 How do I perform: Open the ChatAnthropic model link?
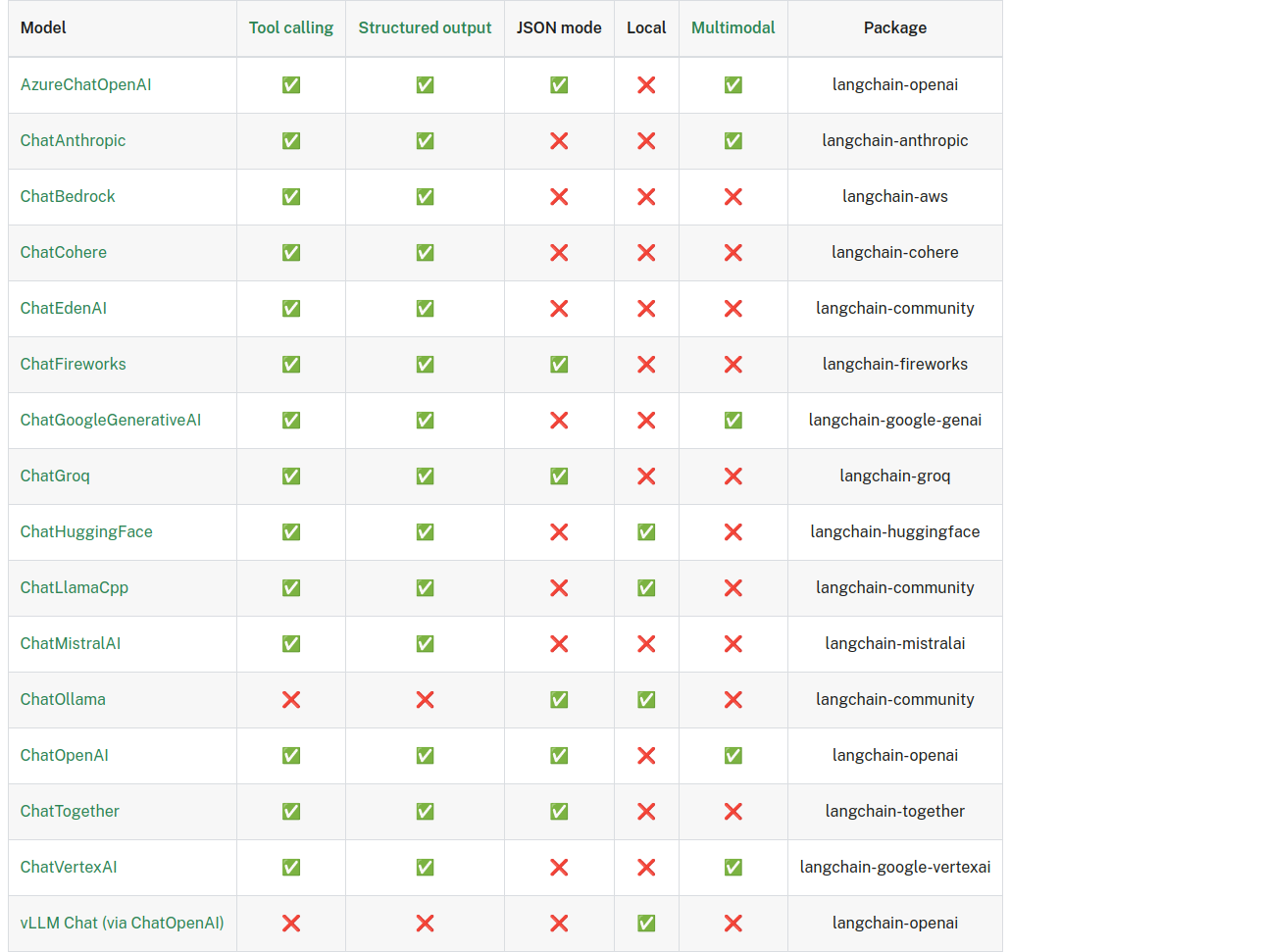point(73,140)
